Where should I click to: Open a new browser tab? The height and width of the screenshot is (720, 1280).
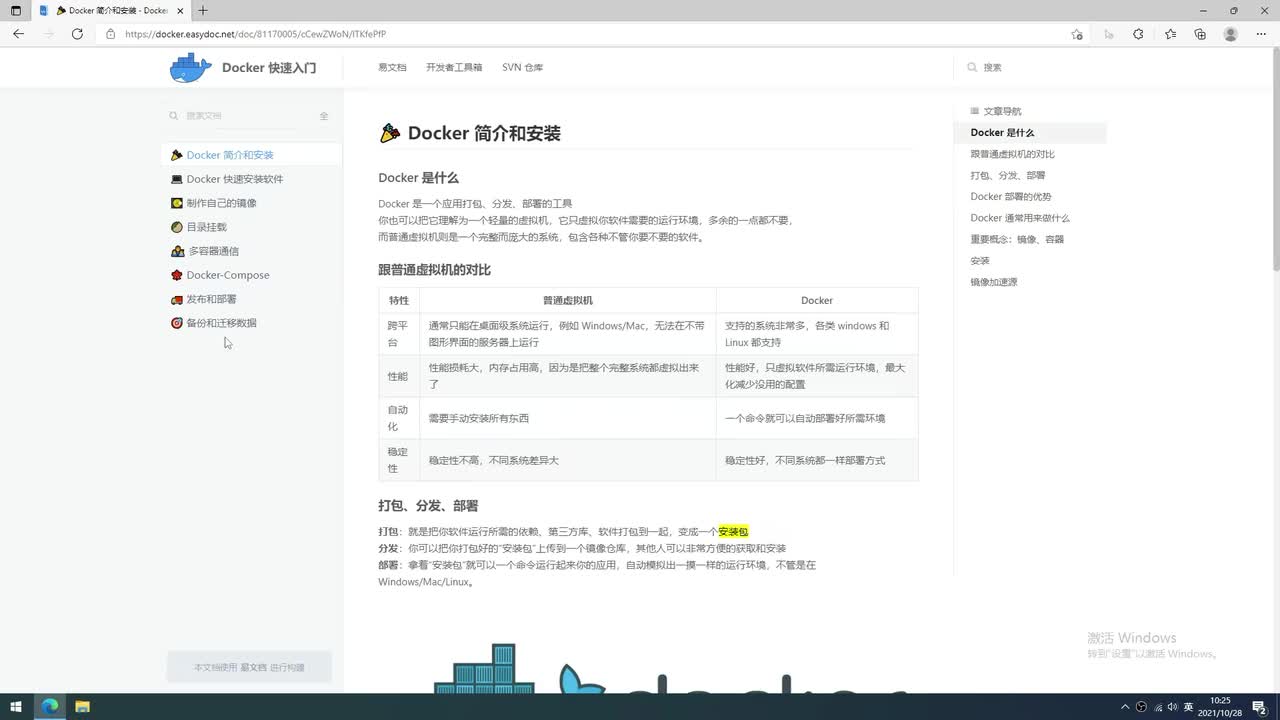203,10
